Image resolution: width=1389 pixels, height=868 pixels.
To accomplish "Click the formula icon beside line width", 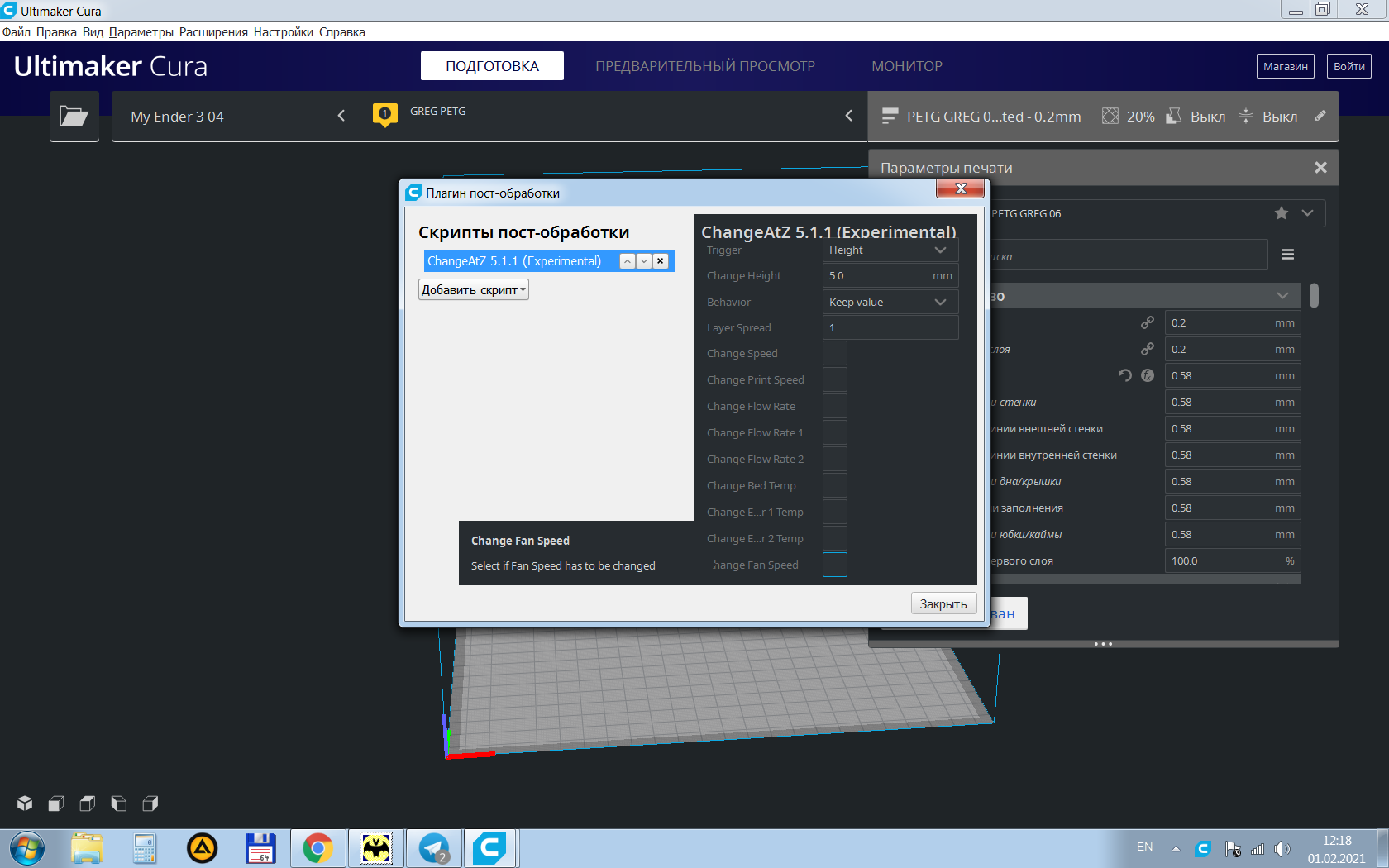I will coord(1148,375).
